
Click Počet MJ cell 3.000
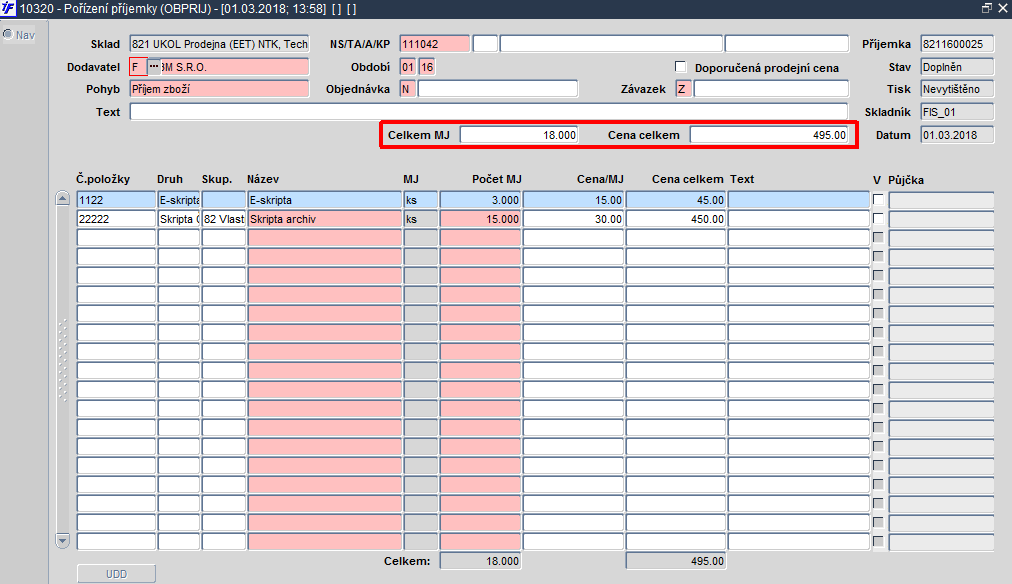click(x=480, y=200)
